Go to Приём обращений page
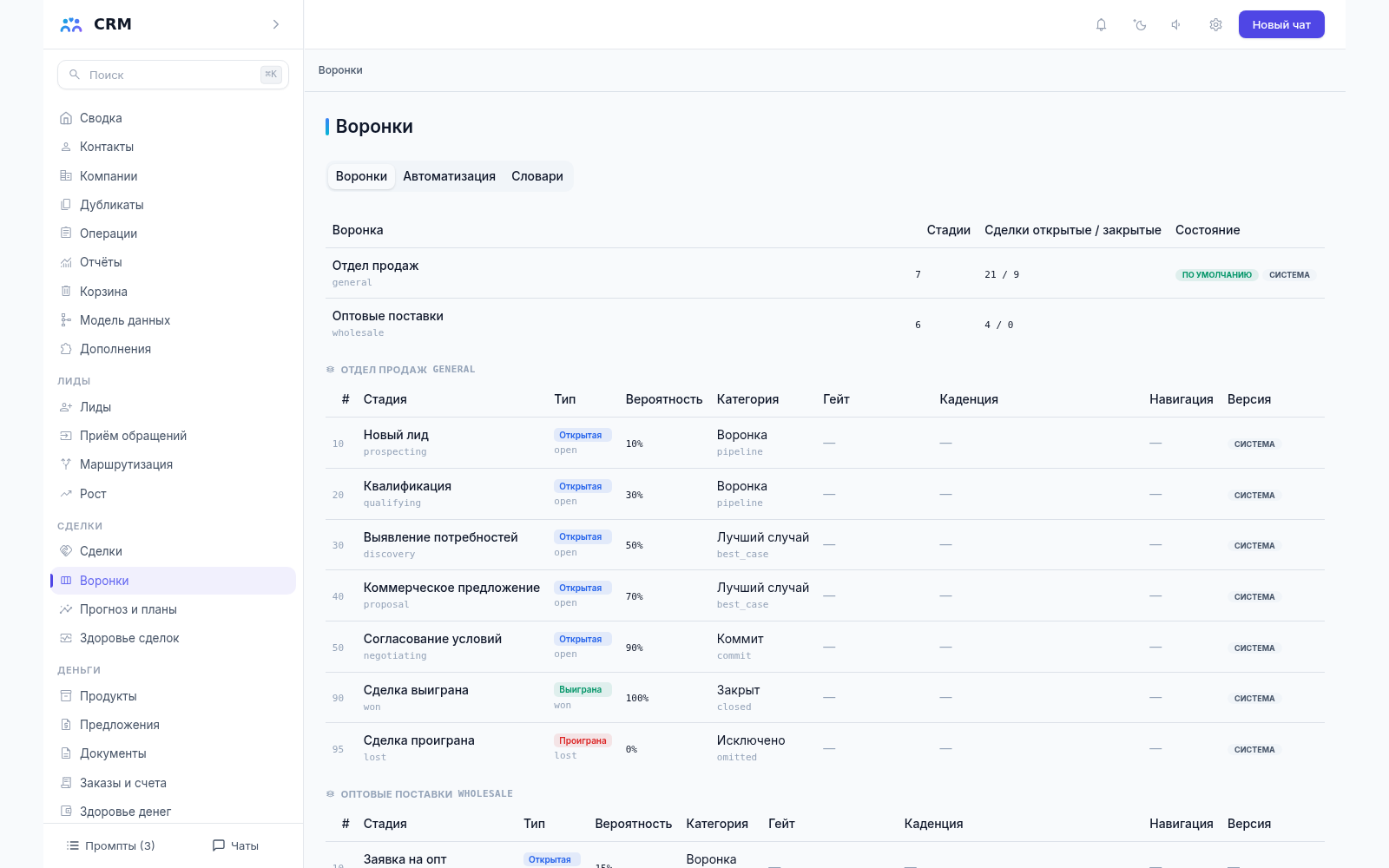The image size is (1389, 868). click(173, 436)
